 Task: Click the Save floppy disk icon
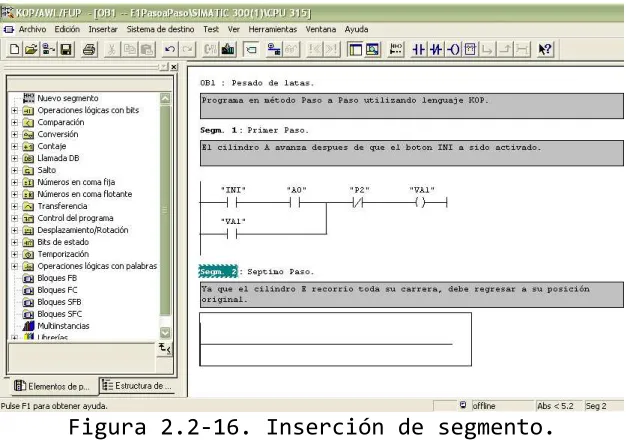pos(66,50)
